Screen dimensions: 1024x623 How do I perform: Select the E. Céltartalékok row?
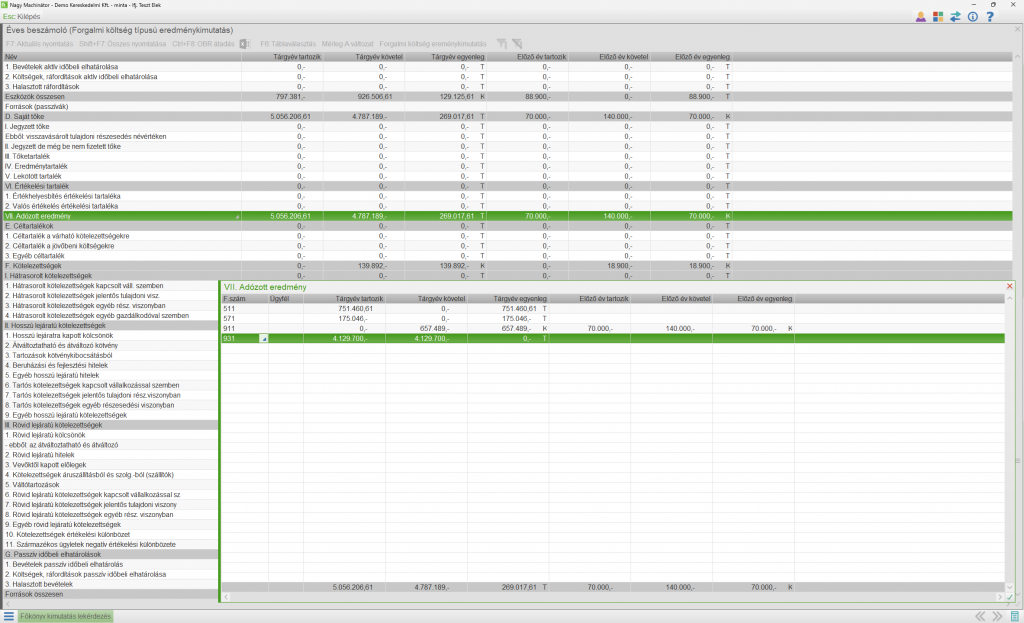(507, 226)
